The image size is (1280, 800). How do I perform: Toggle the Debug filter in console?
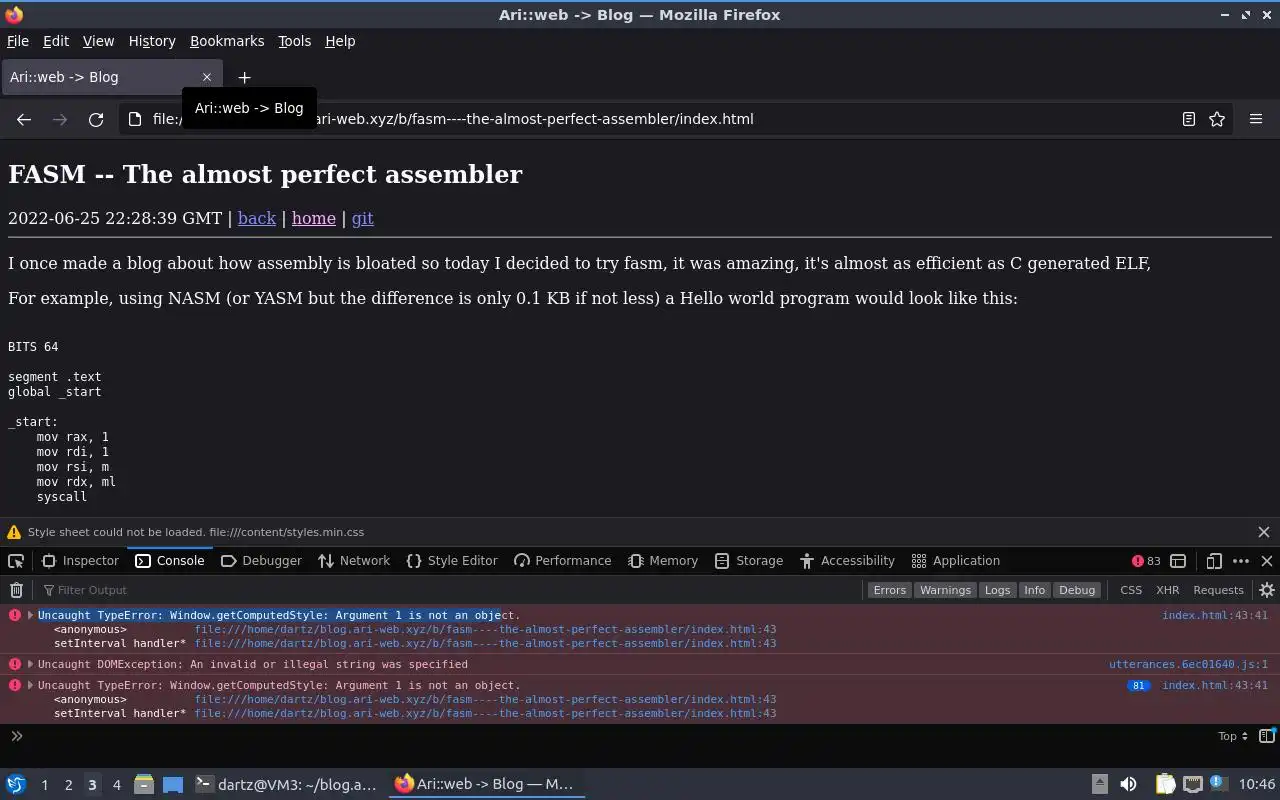[x=1077, y=590]
